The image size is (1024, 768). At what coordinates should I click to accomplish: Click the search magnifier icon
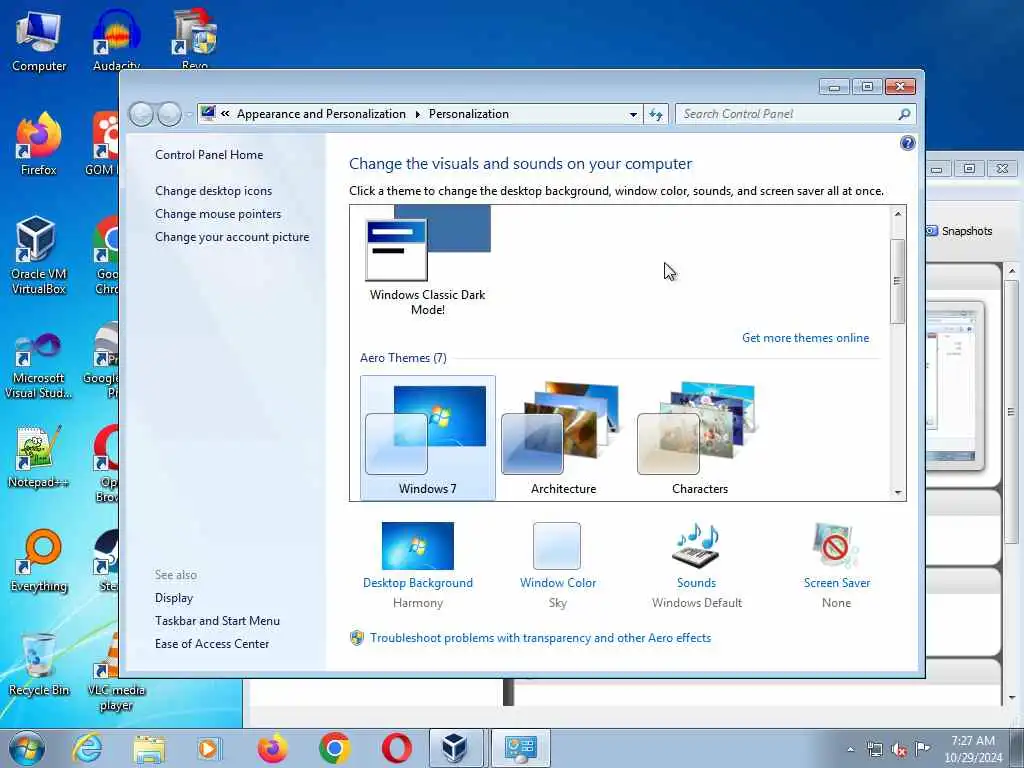(904, 114)
